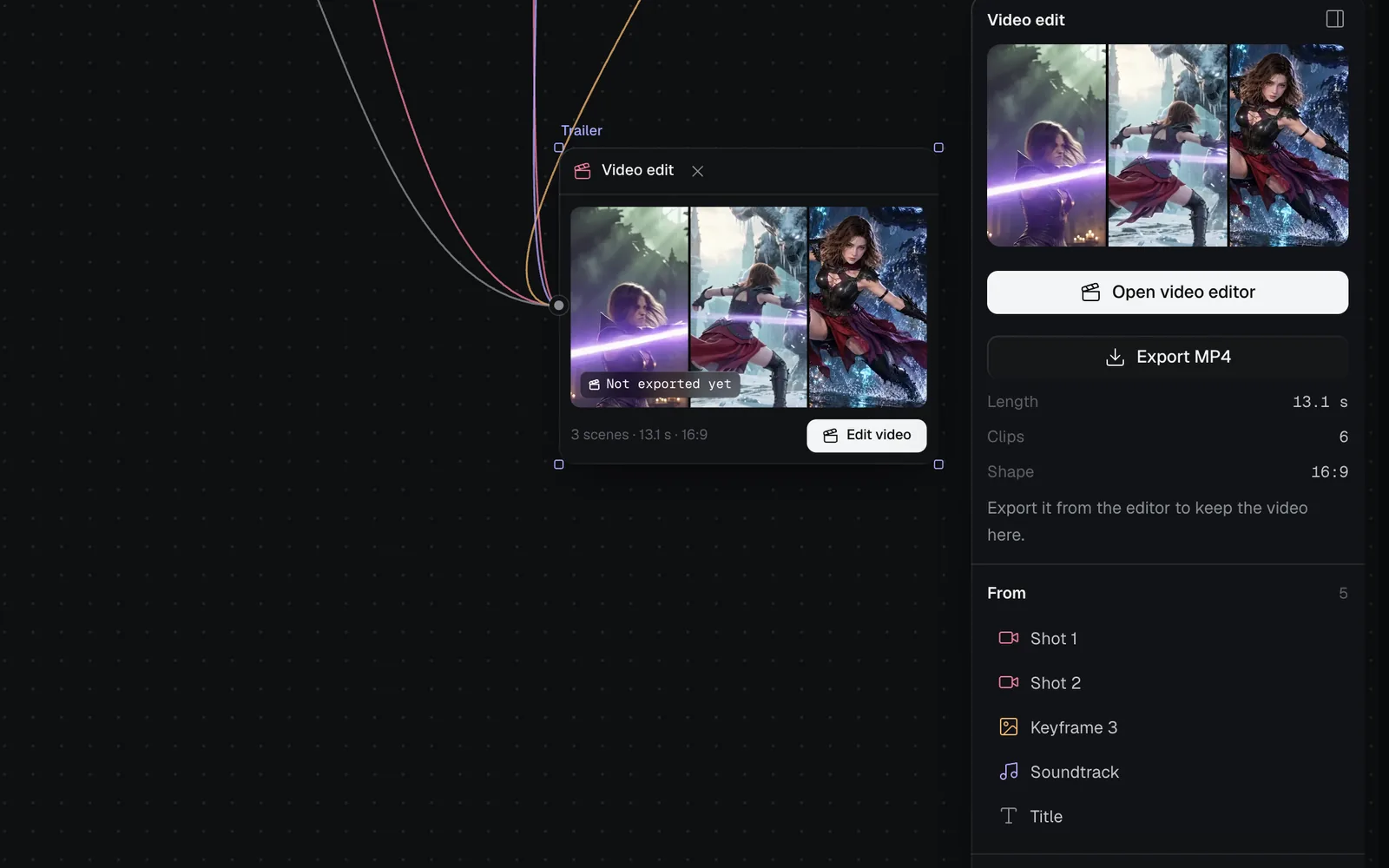Click the top-right selection handle of node
Image resolution: width=1389 pixels, height=868 pixels.
[938, 148]
